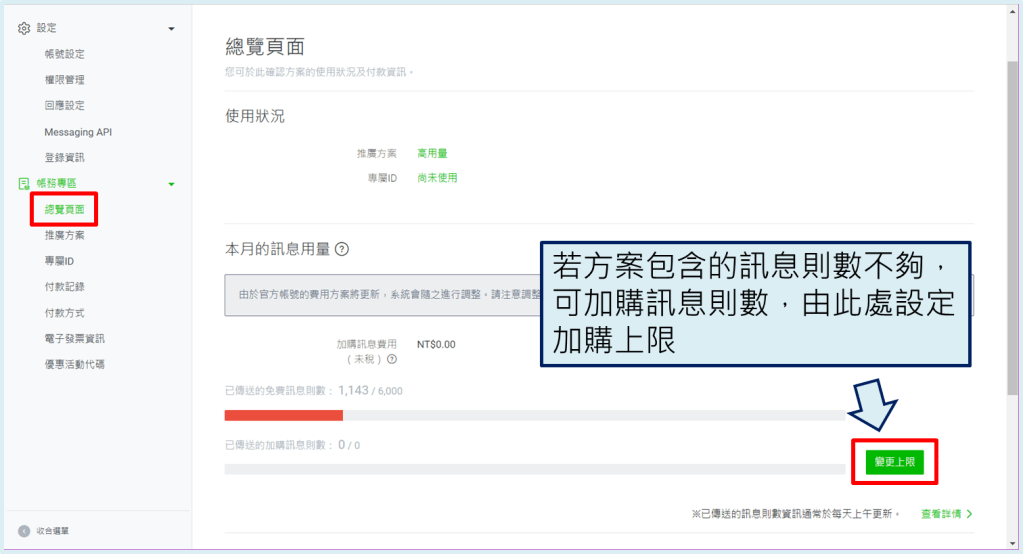Collapse the 帳務專區 section dropdown arrow
Image resolution: width=1023 pixels, height=554 pixels.
171,184
